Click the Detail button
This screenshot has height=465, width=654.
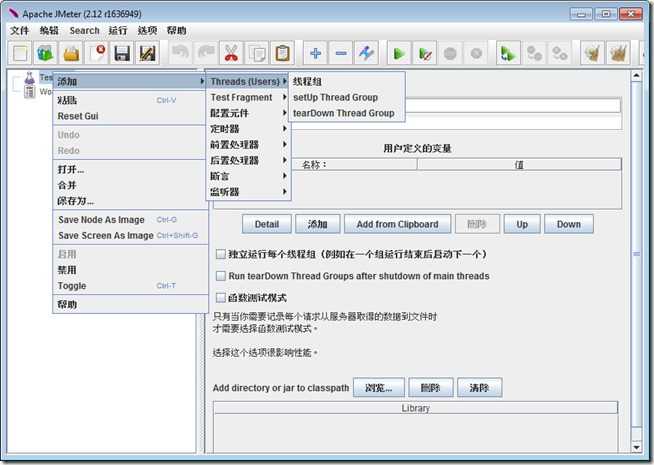(x=267, y=224)
